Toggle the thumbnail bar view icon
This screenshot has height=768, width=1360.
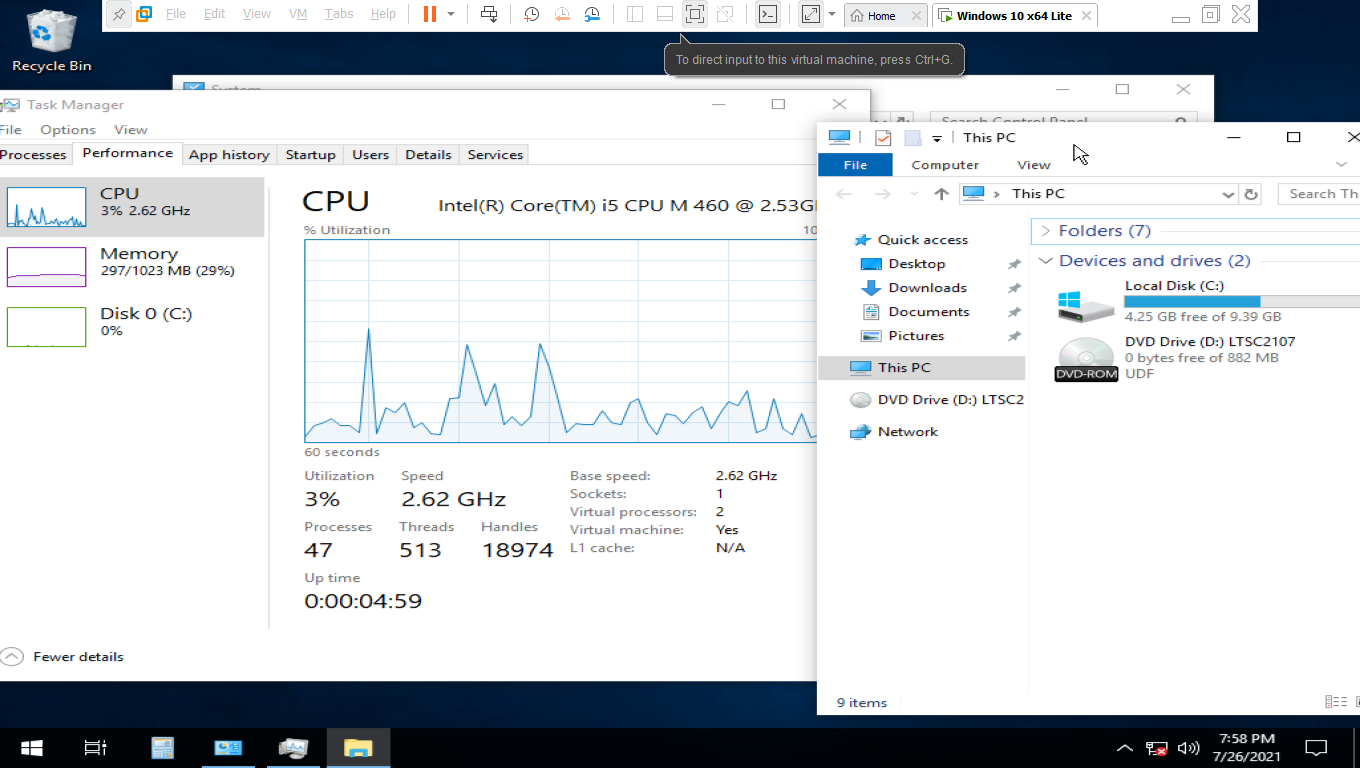coord(665,14)
